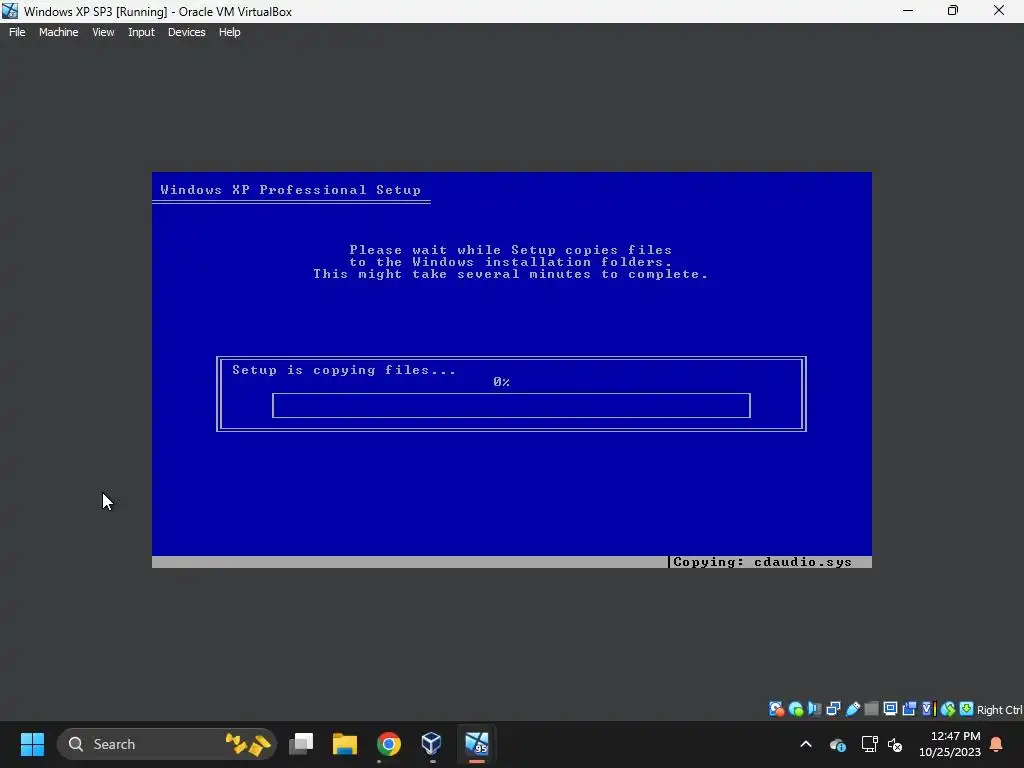Click the 0% progress value
This screenshot has height=768, width=1024.
502,382
